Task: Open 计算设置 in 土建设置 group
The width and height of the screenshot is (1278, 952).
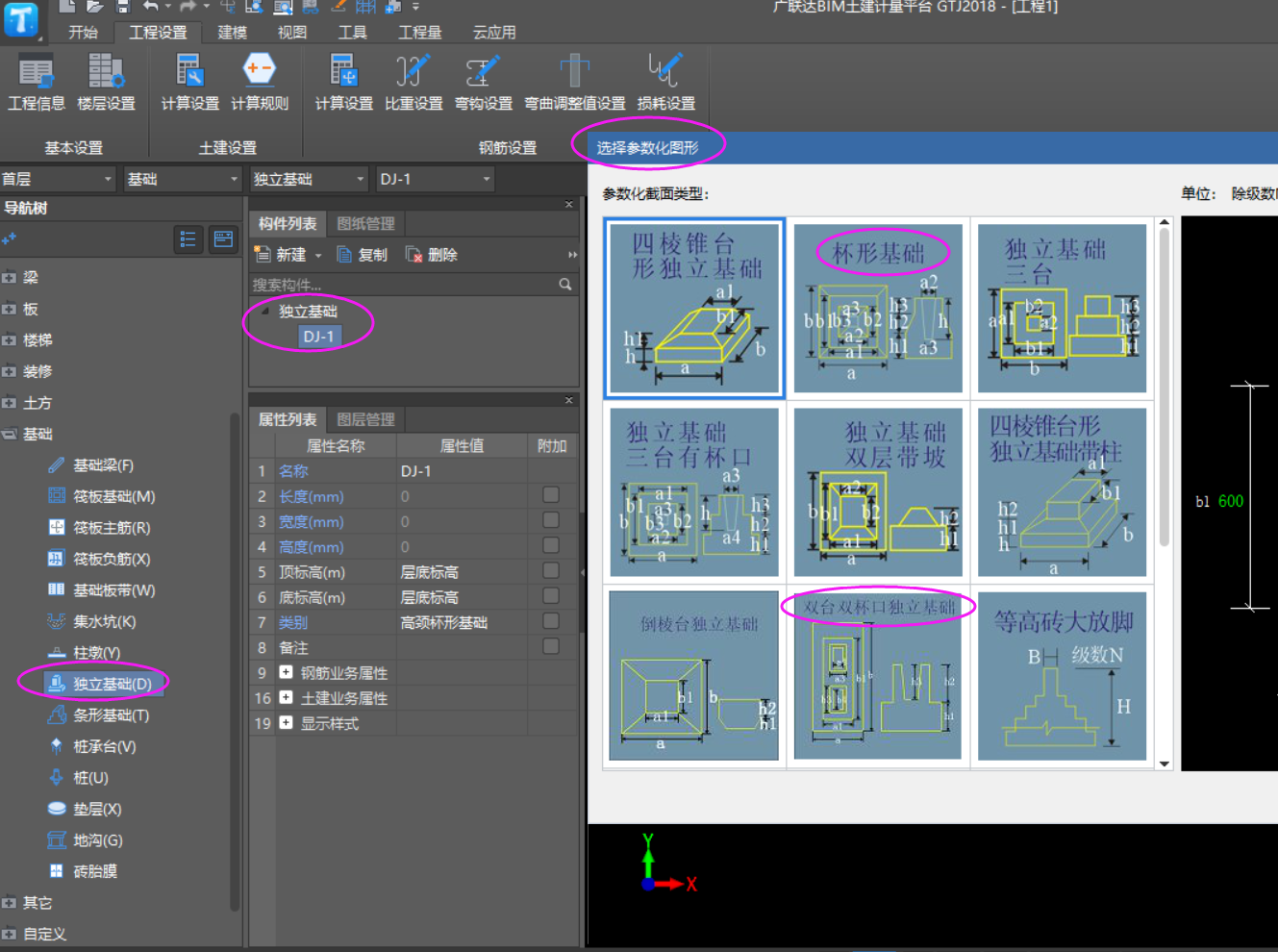Action: coord(189,83)
